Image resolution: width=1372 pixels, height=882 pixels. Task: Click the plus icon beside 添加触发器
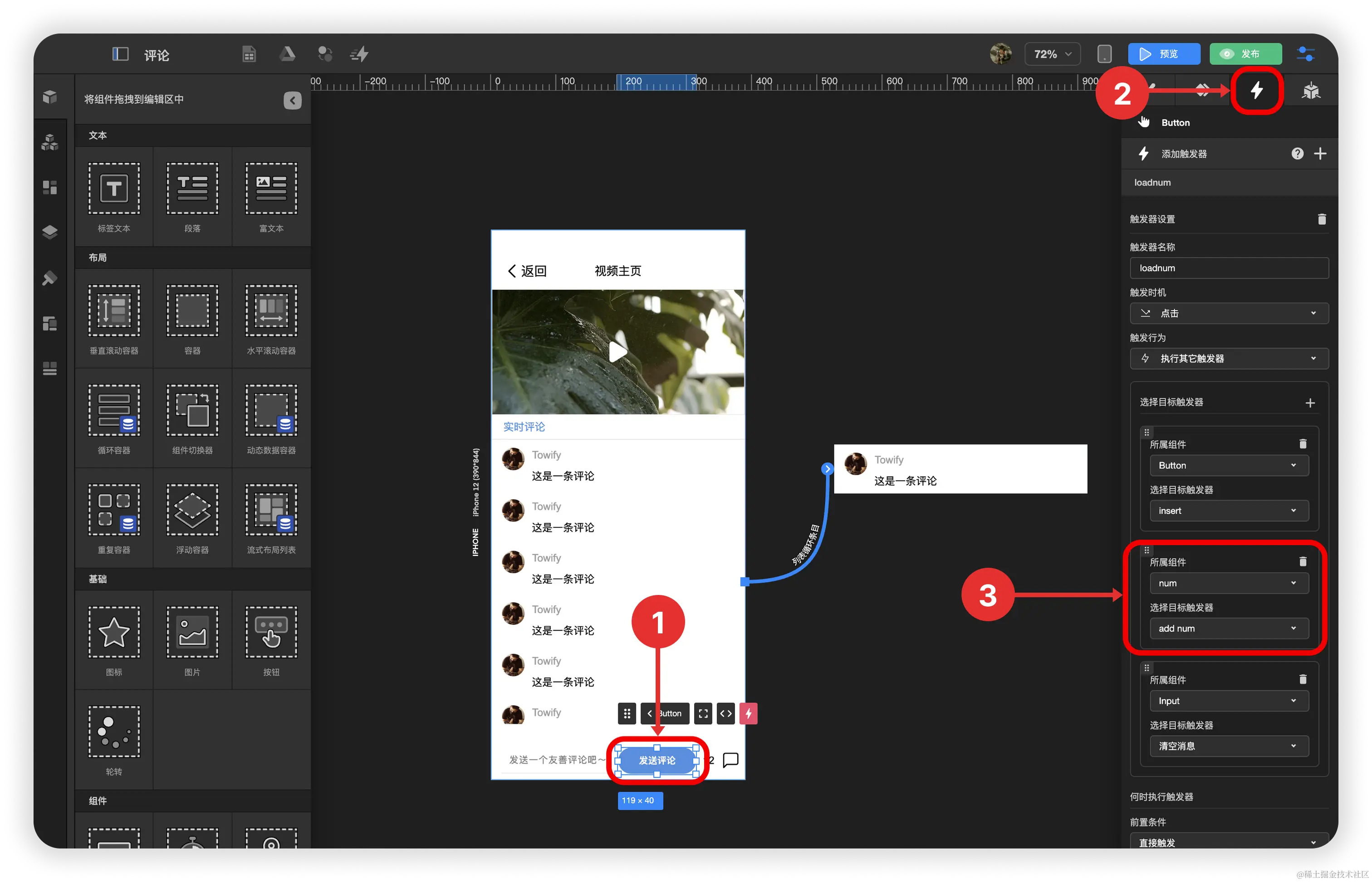click(x=1320, y=153)
